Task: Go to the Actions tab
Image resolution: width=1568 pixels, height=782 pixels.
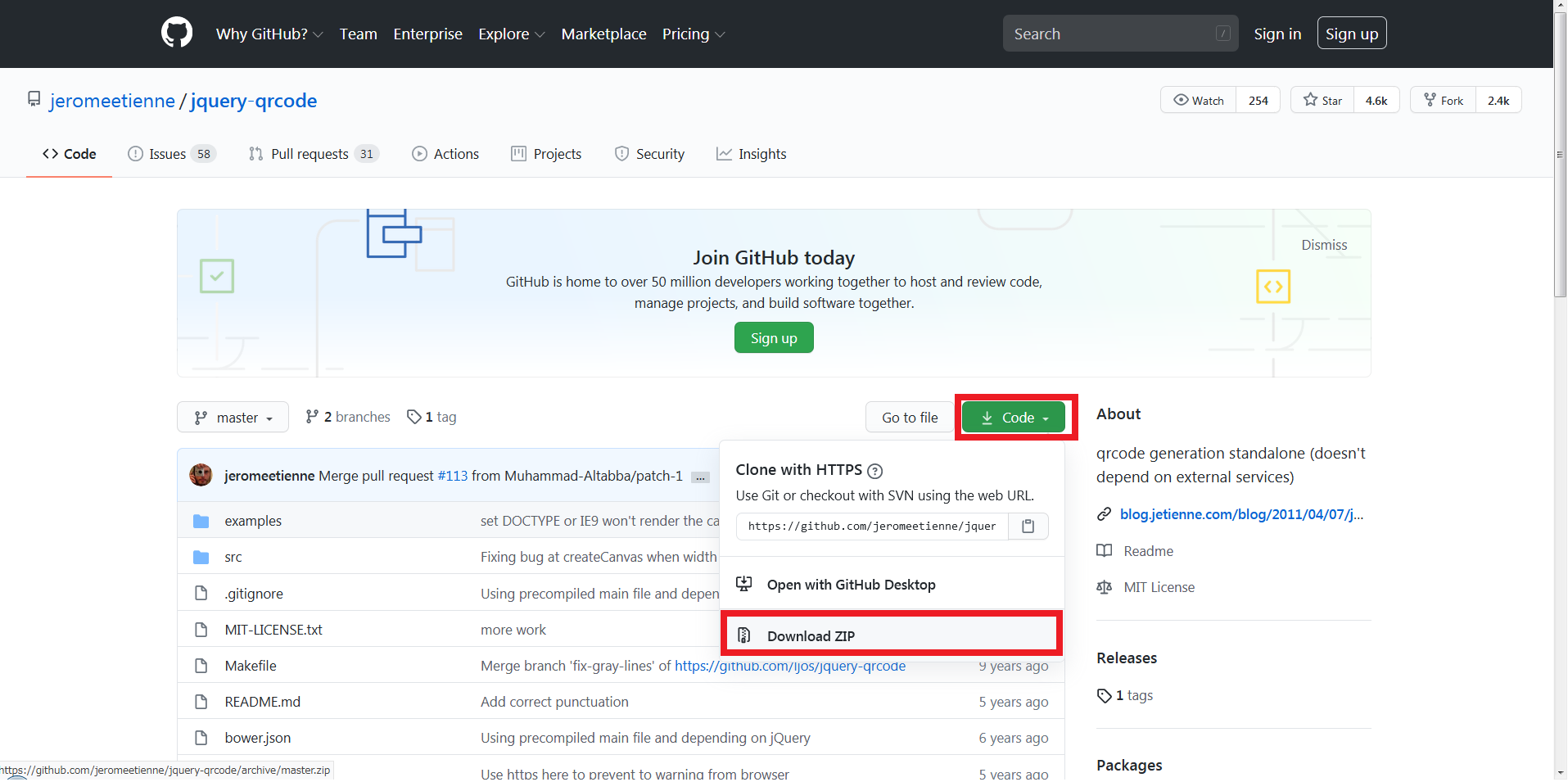Action: pyautogui.click(x=445, y=154)
